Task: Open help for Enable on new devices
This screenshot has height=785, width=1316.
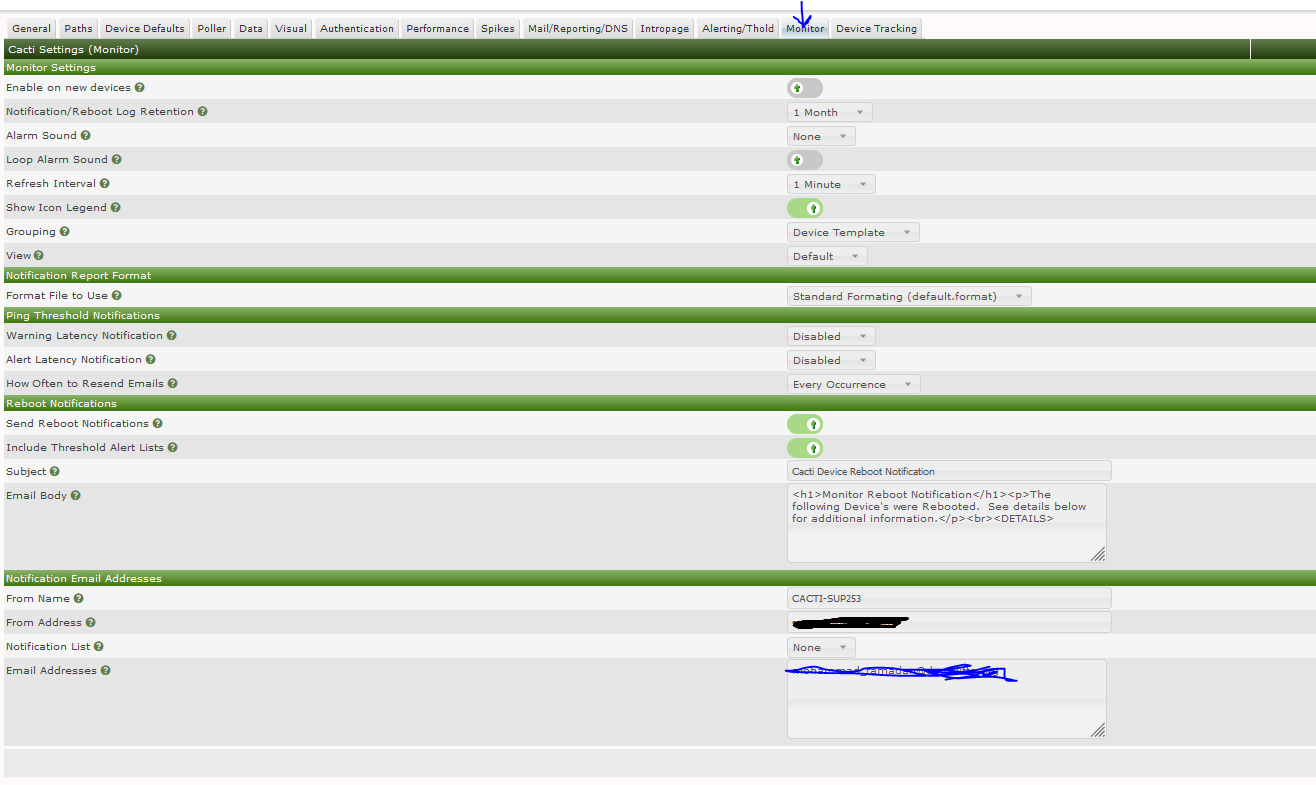Action: point(139,88)
